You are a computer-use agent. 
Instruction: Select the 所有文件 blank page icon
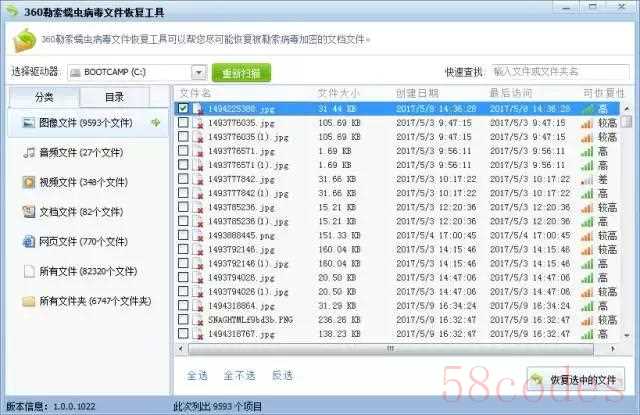[29, 271]
